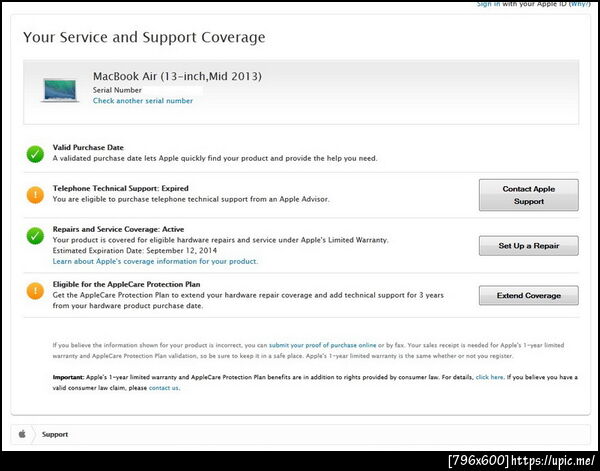This screenshot has width=600, height=471.
Task: Click the Apple logo in the breadcrumb bar
Action: coord(22,434)
